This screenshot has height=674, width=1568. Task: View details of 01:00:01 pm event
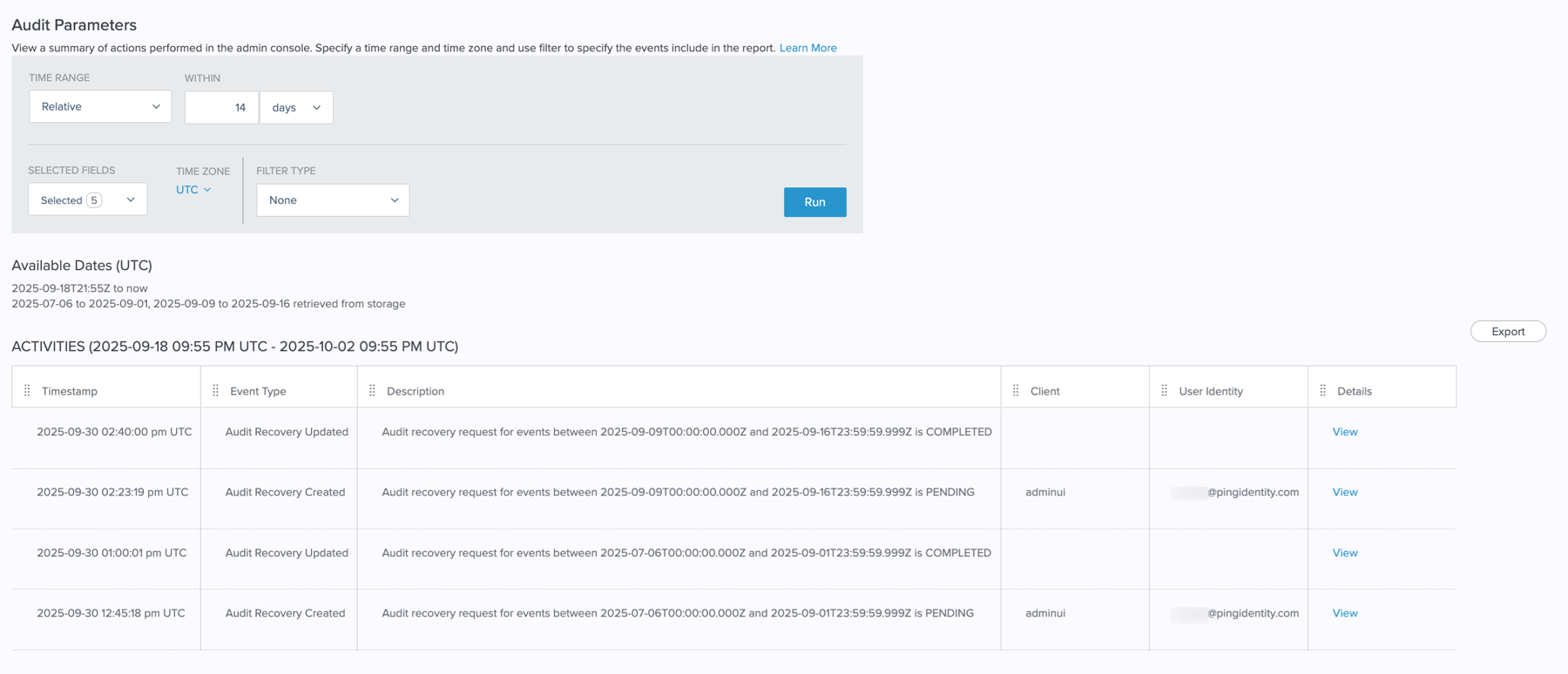pos(1344,553)
